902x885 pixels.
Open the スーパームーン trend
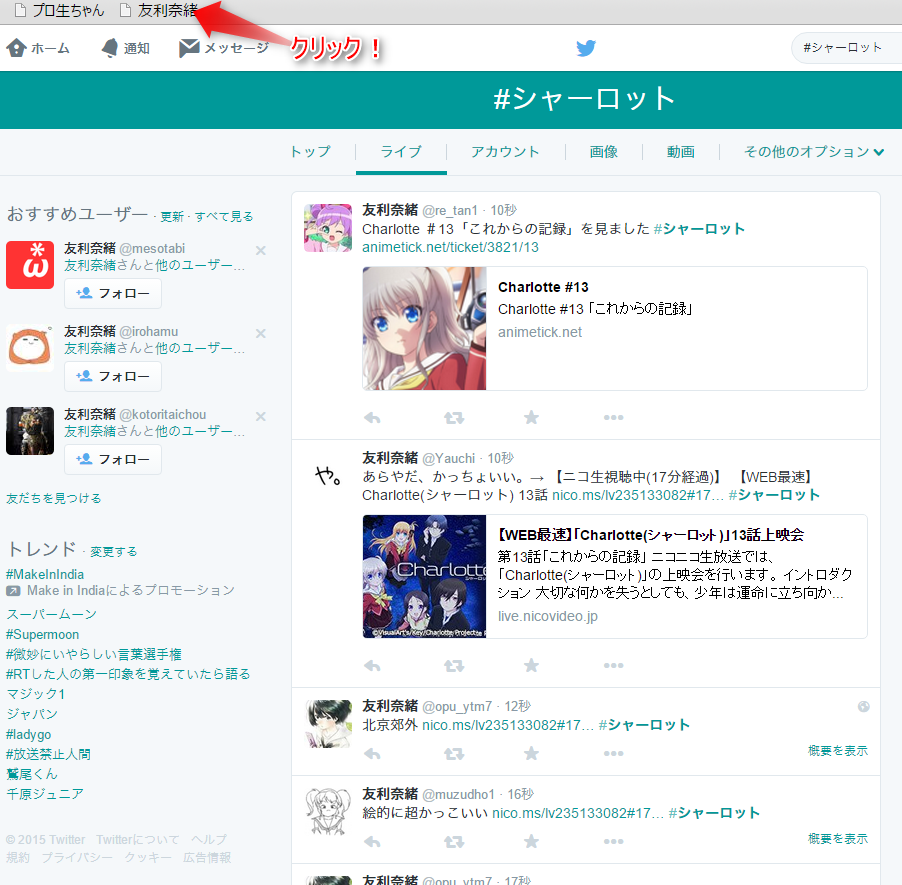[x=51, y=615]
